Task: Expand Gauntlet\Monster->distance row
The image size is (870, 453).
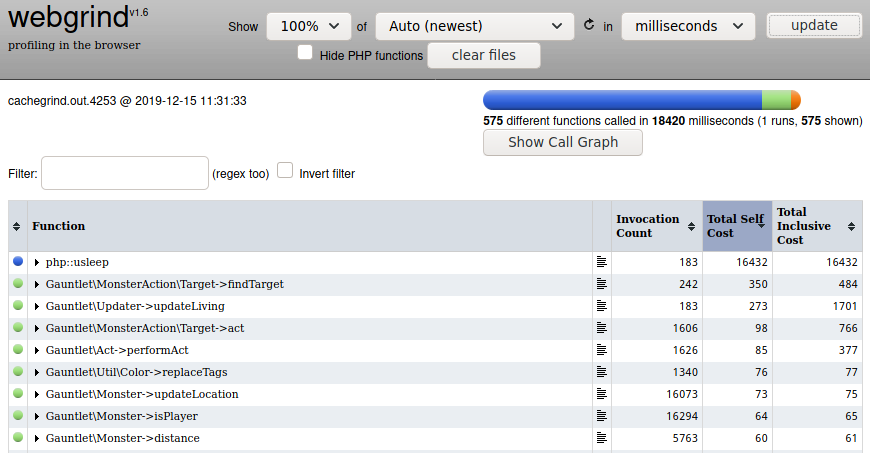Action: click(x=37, y=438)
